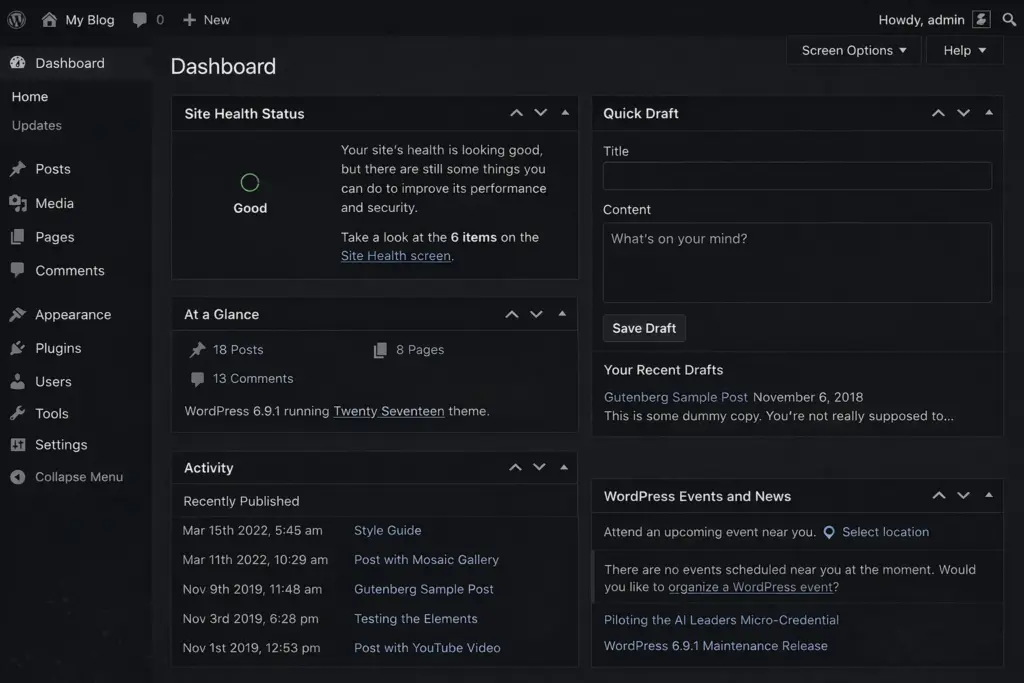Open the site home icon for My Blog
The height and width of the screenshot is (683, 1024).
coord(49,20)
